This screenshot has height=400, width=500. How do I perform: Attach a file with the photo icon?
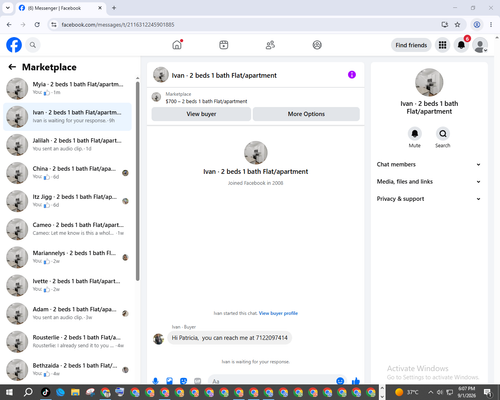(169, 381)
